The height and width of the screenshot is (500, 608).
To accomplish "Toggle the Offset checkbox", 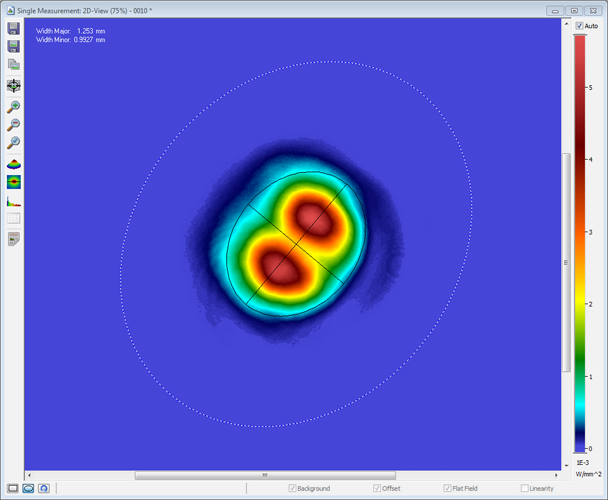I will pyautogui.click(x=377, y=488).
